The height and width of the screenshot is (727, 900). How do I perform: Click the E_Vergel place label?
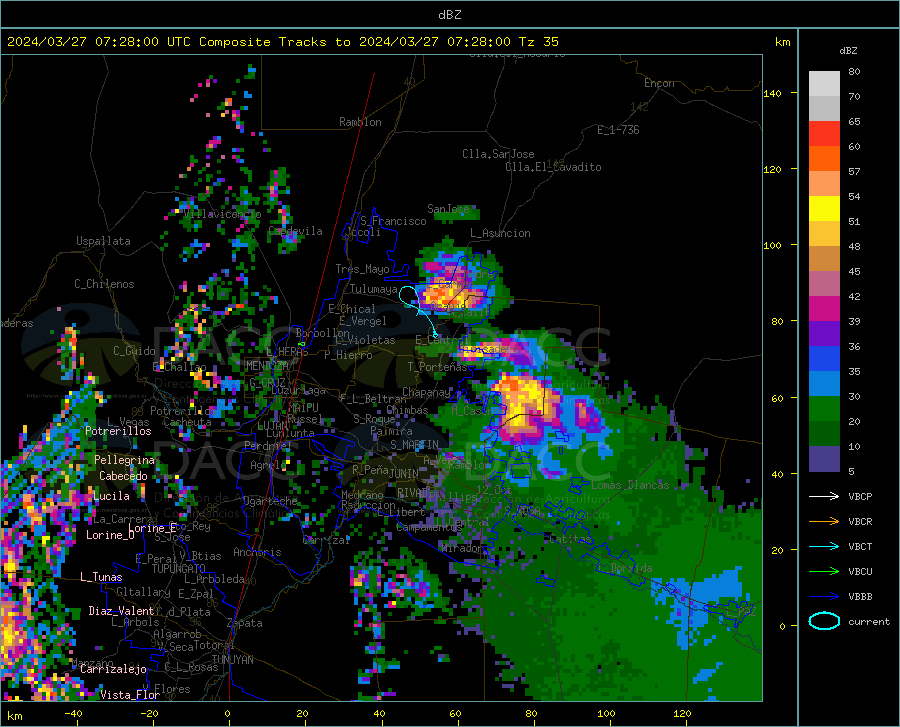coord(363,321)
